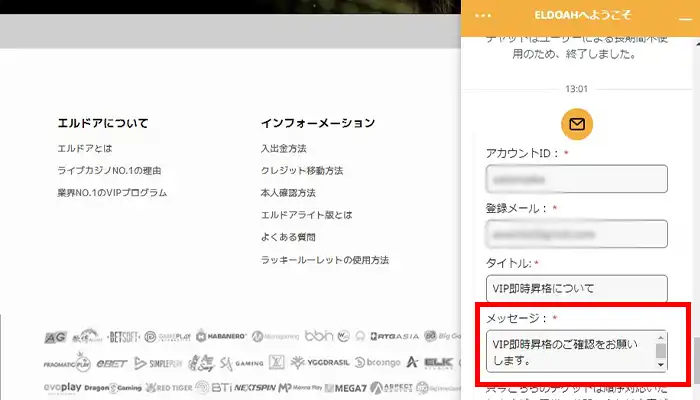Click the タイトル field with VIP即時昇格について
Viewport: 700px width, 400px height.
pos(577,288)
